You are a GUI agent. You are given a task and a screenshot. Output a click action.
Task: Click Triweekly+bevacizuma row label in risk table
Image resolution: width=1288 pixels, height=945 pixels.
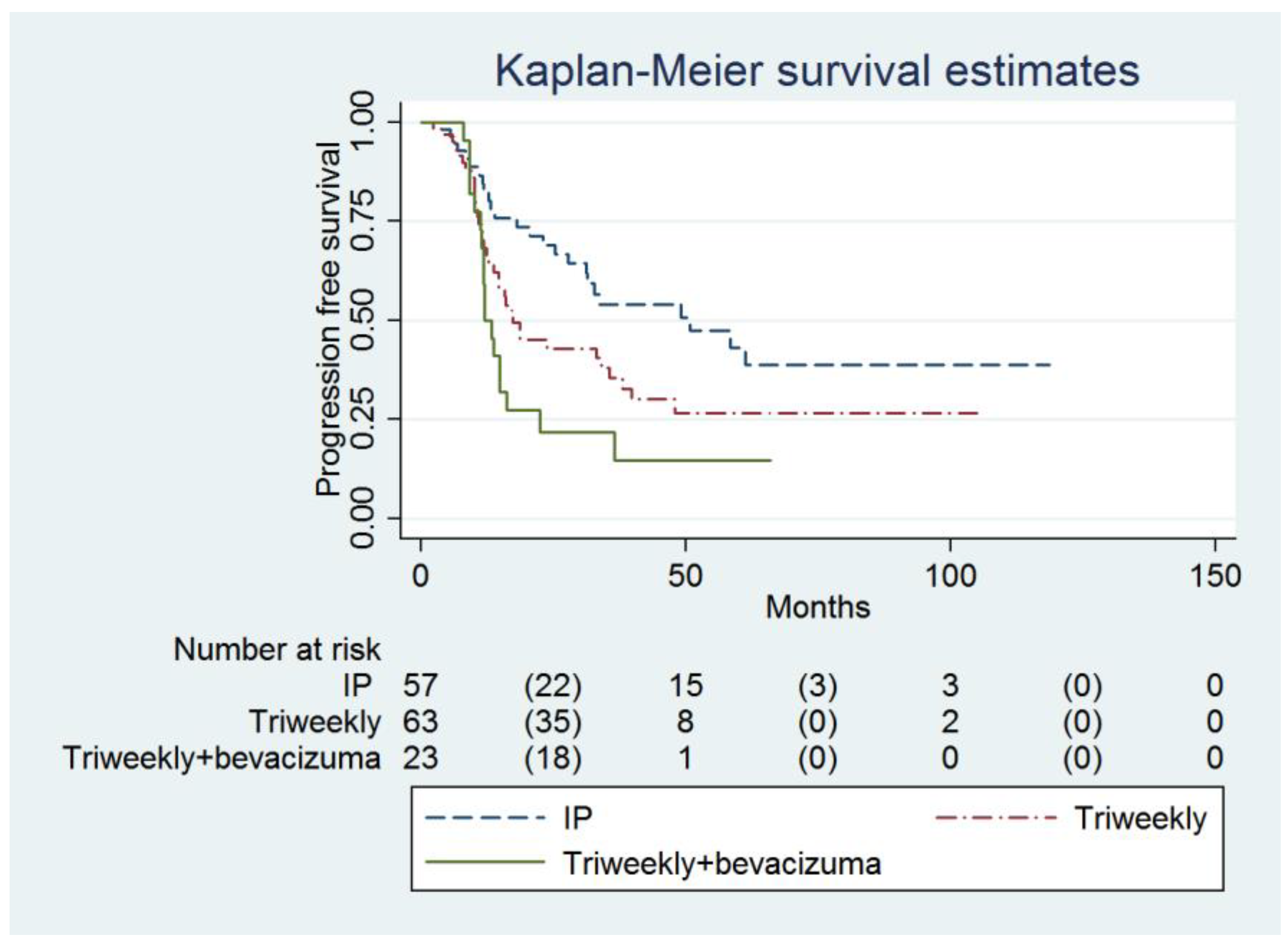pyautogui.click(x=222, y=758)
